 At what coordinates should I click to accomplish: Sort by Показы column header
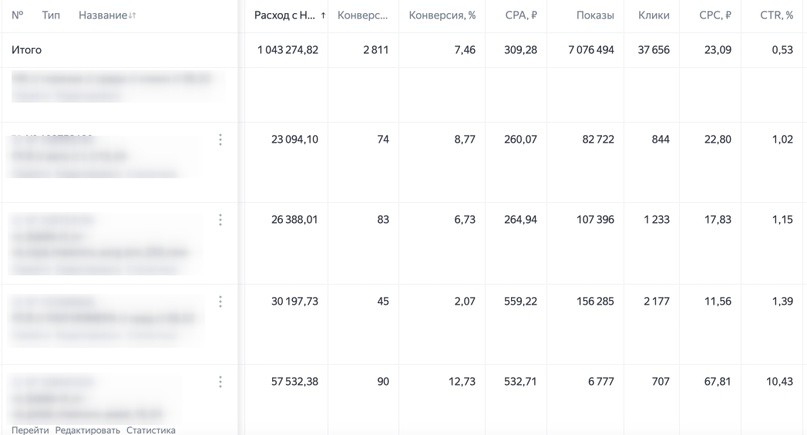pyautogui.click(x=595, y=15)
